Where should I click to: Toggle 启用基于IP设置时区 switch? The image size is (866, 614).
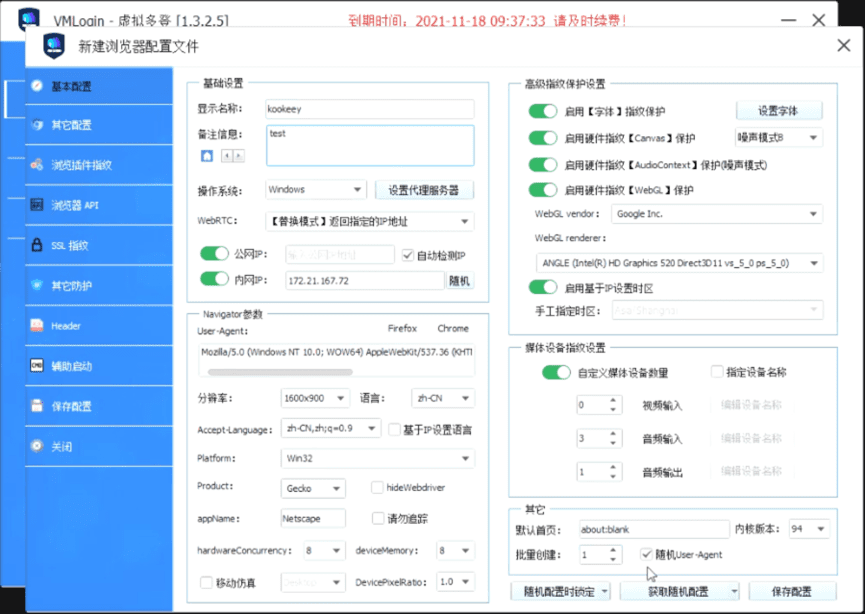pos(543,287)
